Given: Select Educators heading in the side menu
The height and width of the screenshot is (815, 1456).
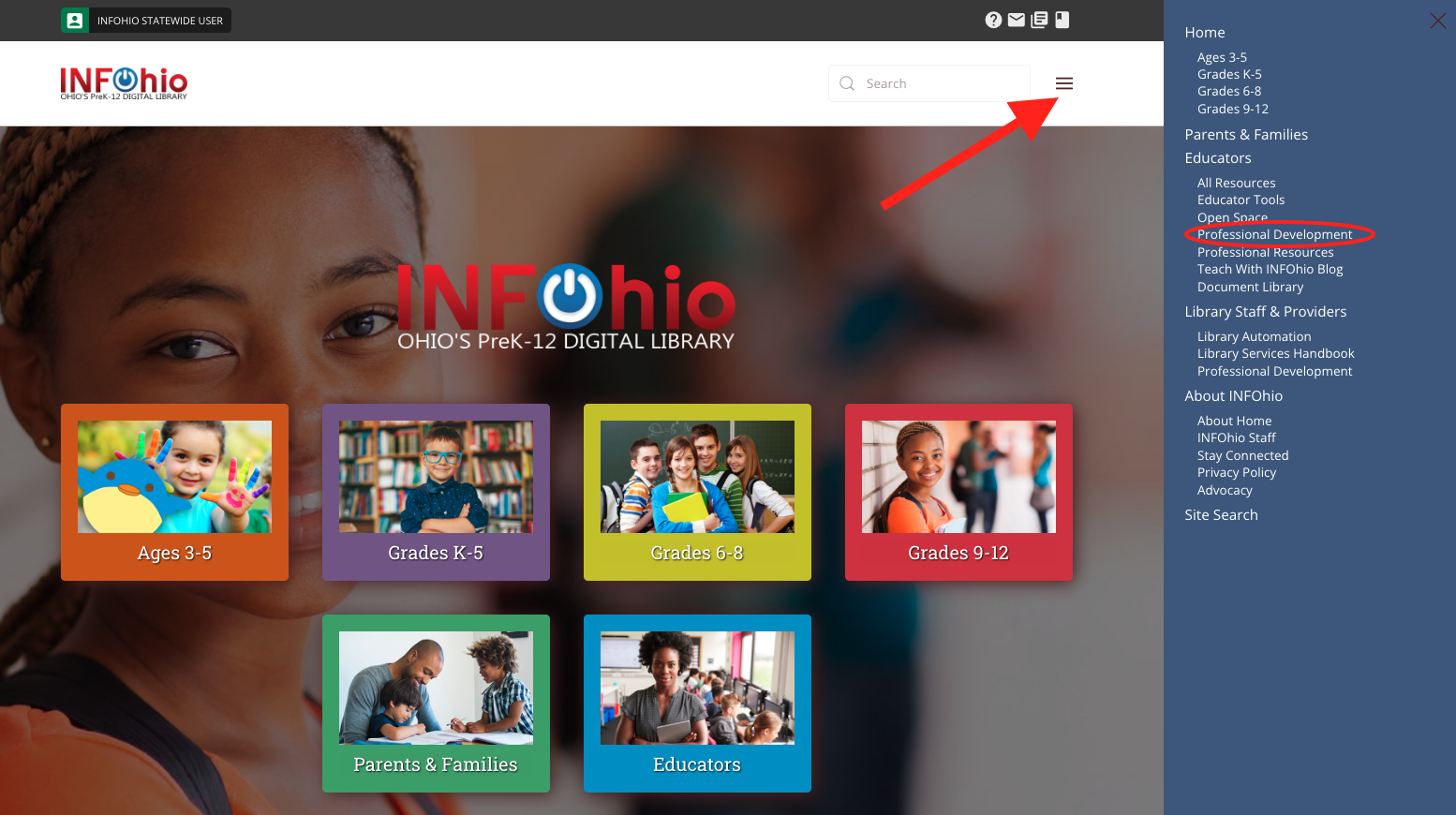Looking at the screenshot, I should point(1218,158).
